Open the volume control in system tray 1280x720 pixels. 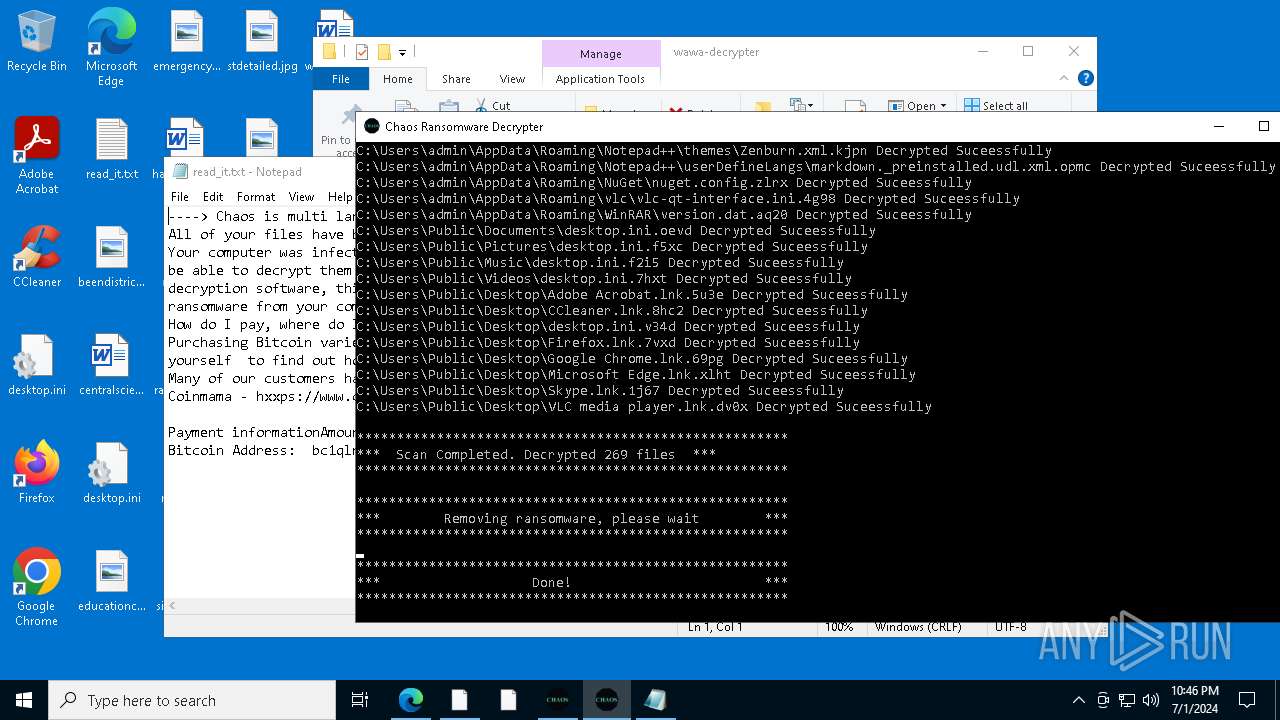click(x=1151, y=700)
